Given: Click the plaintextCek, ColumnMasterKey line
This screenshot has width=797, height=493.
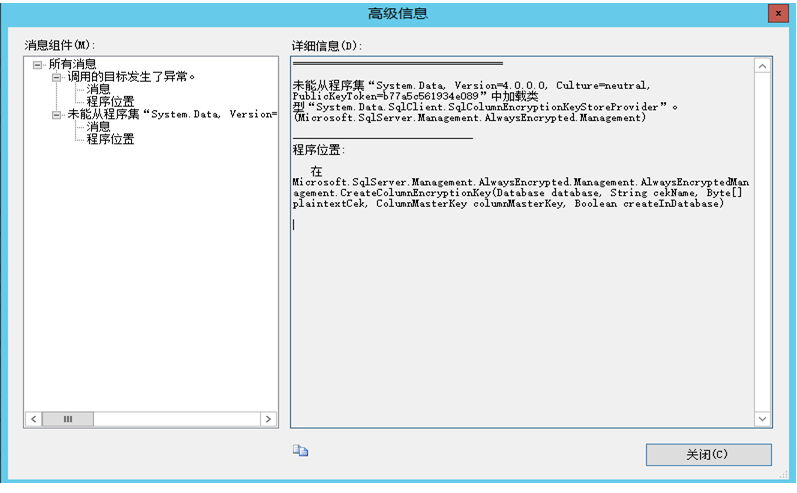Looking at the screenshot, I should point(508,203).
